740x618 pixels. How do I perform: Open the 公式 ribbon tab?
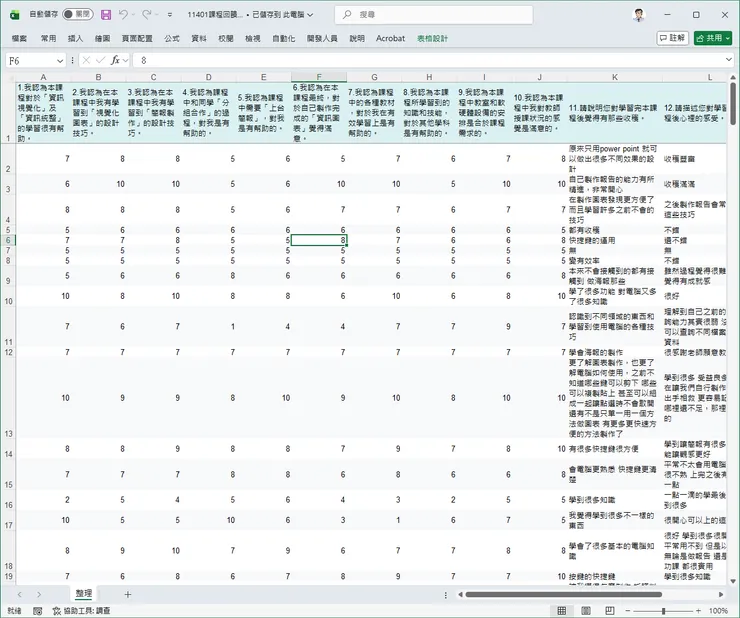(x=171, y=38)
